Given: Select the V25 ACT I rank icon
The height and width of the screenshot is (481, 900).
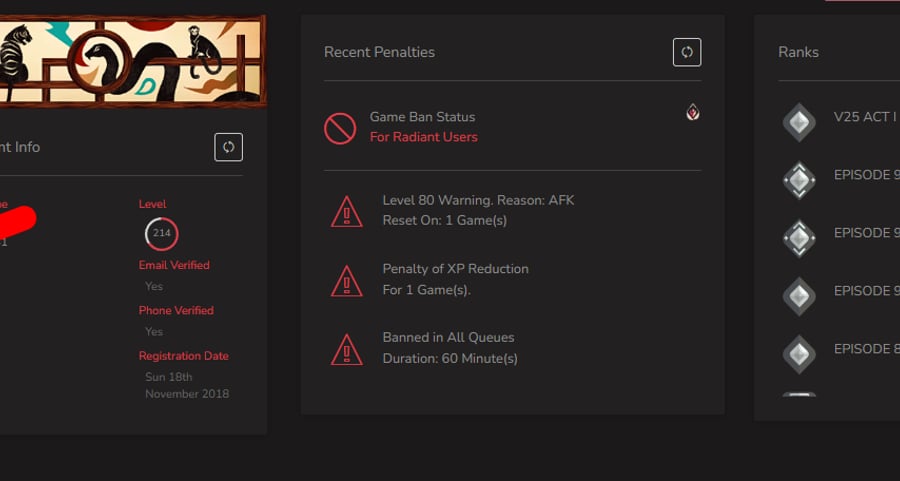Looking at the screenshot, I should 799,122.
